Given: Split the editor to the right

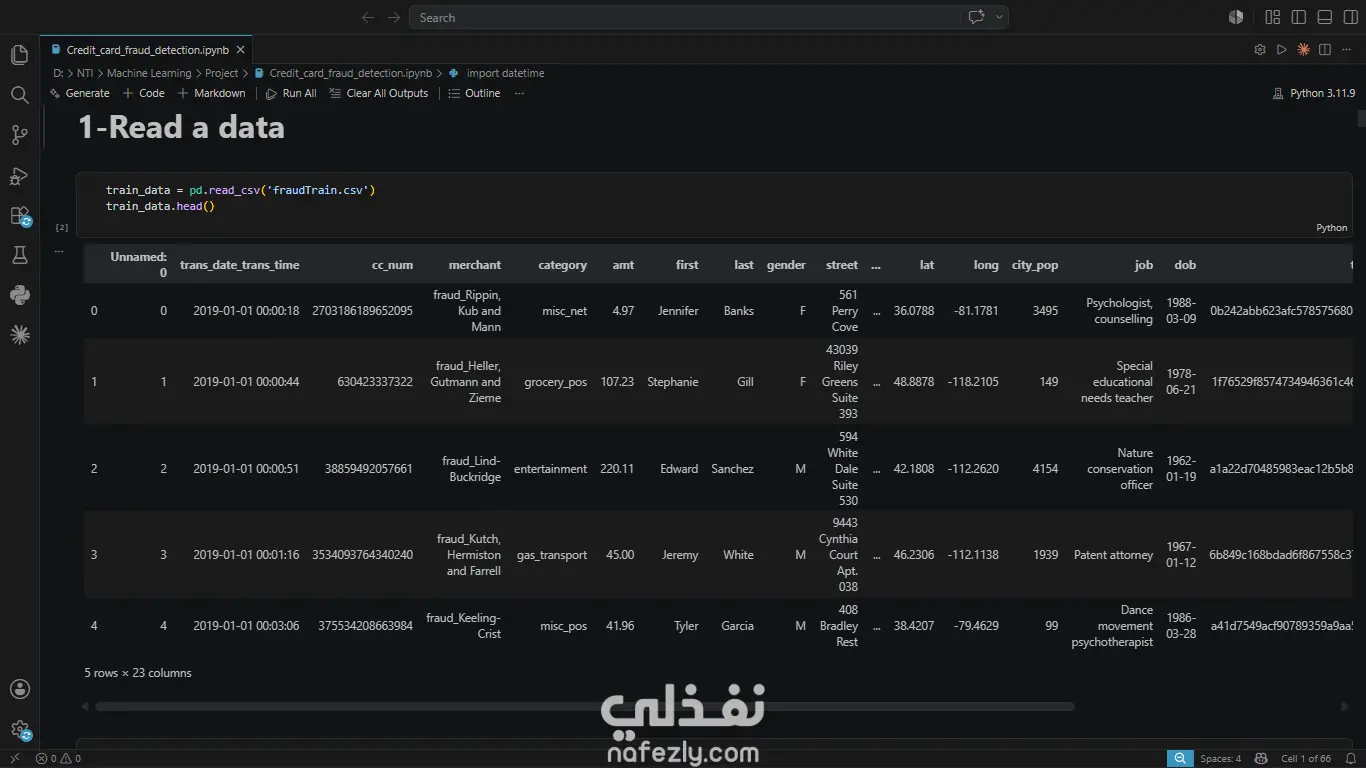Looking at the screenshot, I should [1325, 49].
